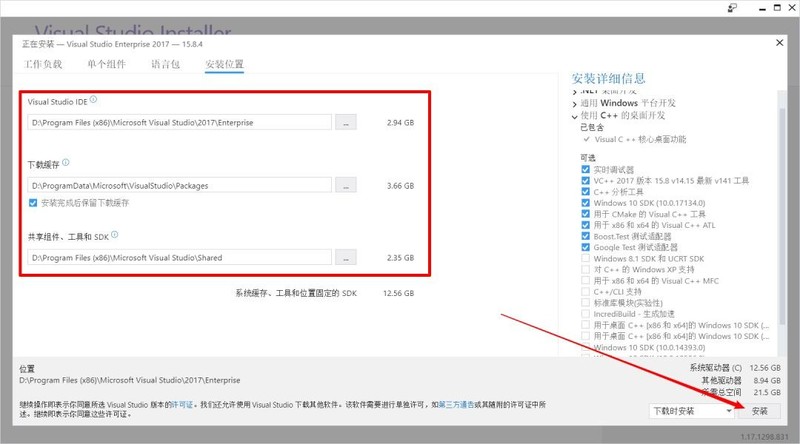Click the info icon beside Visual Studio IDE
This screenshot has height=444, width=800.
[94, 100]
